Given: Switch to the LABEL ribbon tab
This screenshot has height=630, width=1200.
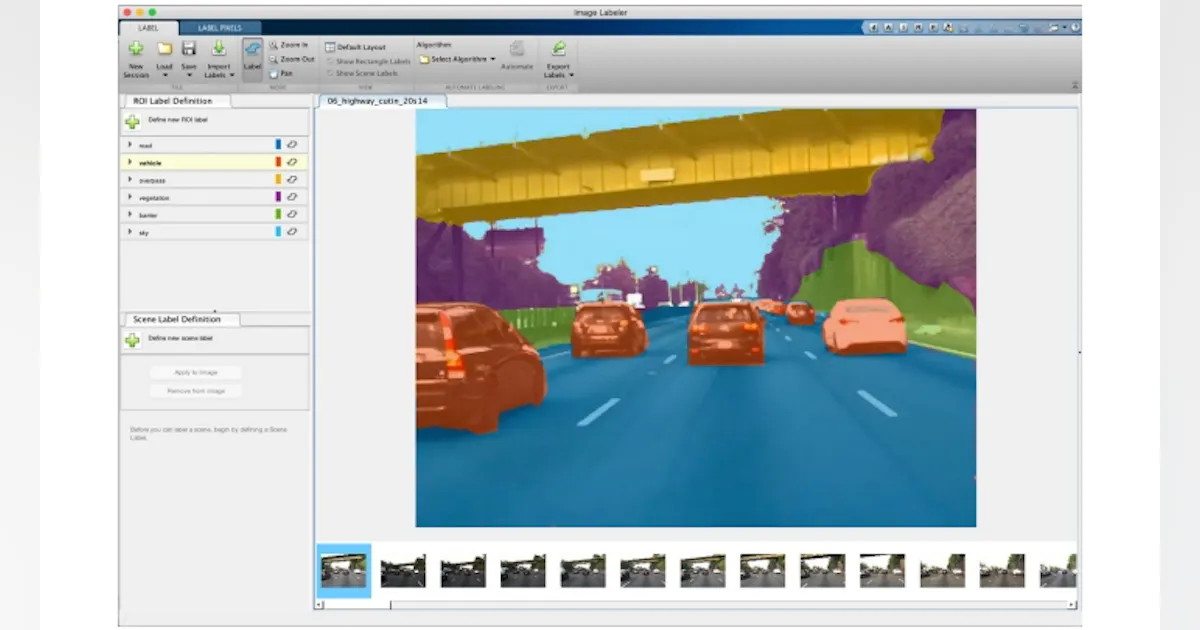Looking at the screenshot, I should click(148, 28).
